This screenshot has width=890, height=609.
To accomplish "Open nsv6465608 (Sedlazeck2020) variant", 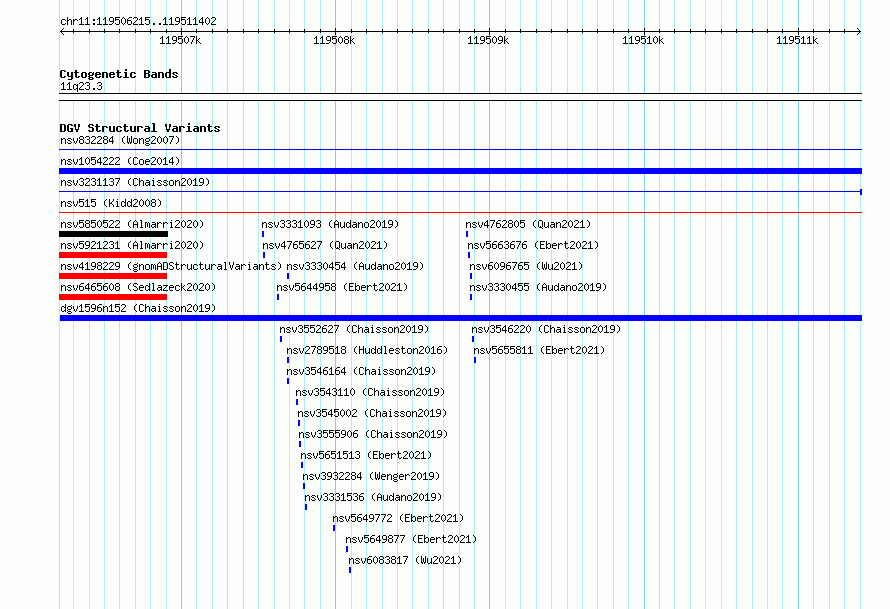I will (138, 287).
